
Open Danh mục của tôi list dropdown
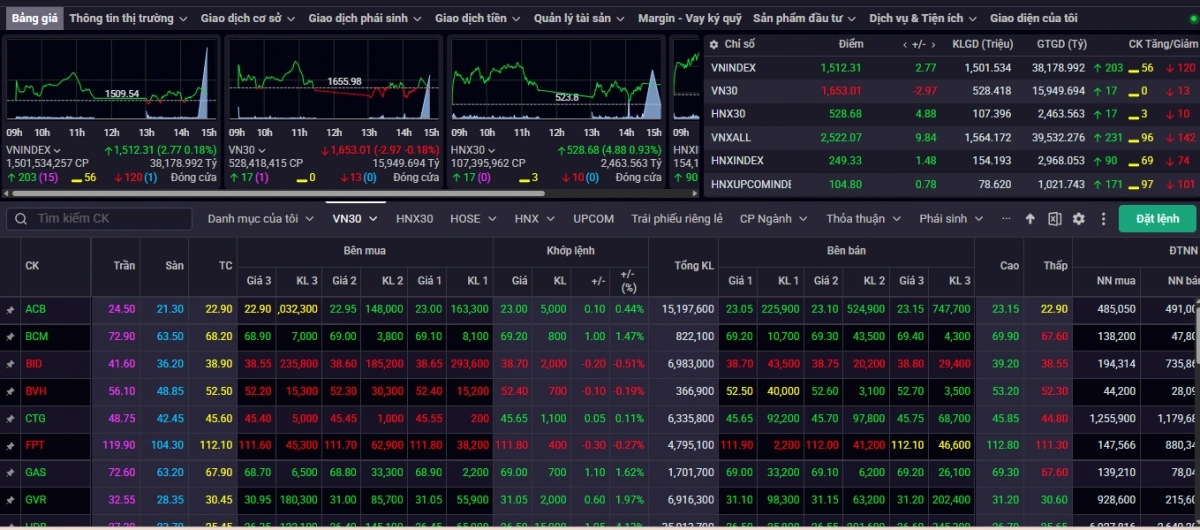click(260, 218)
